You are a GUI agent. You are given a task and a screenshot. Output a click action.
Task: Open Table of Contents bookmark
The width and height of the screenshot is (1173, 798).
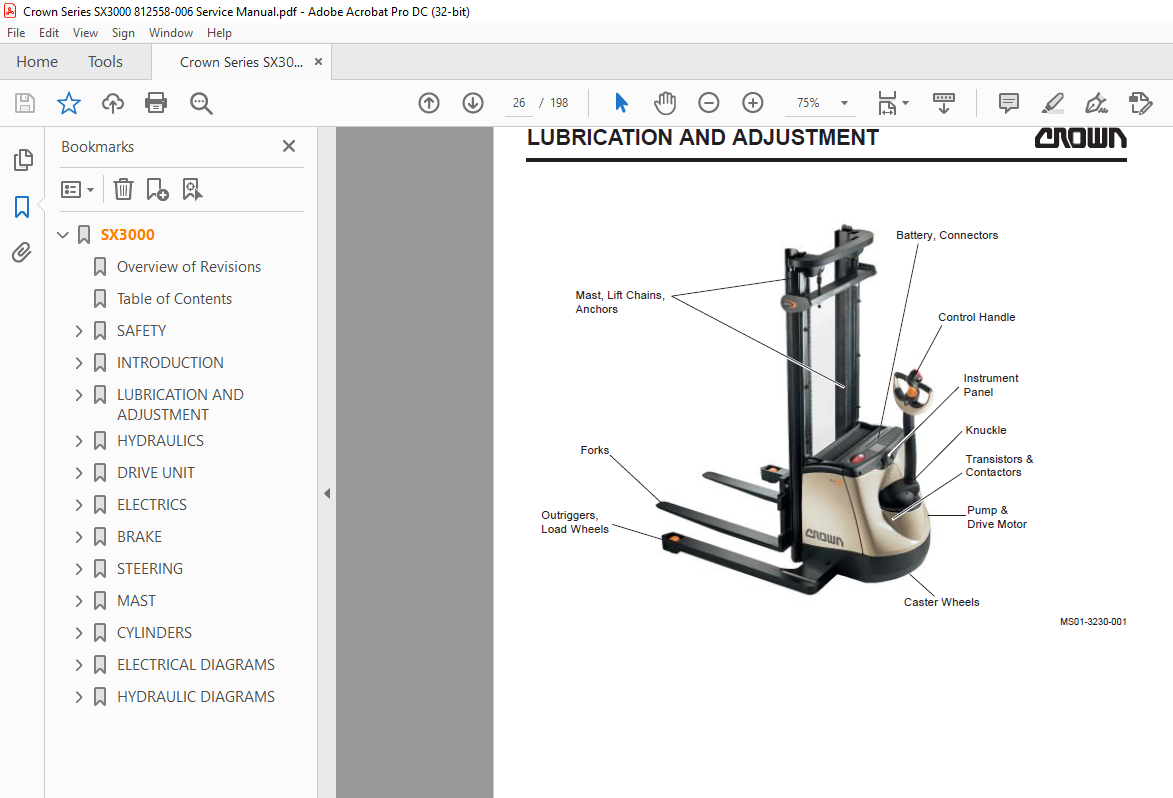[x=174, y=299]
